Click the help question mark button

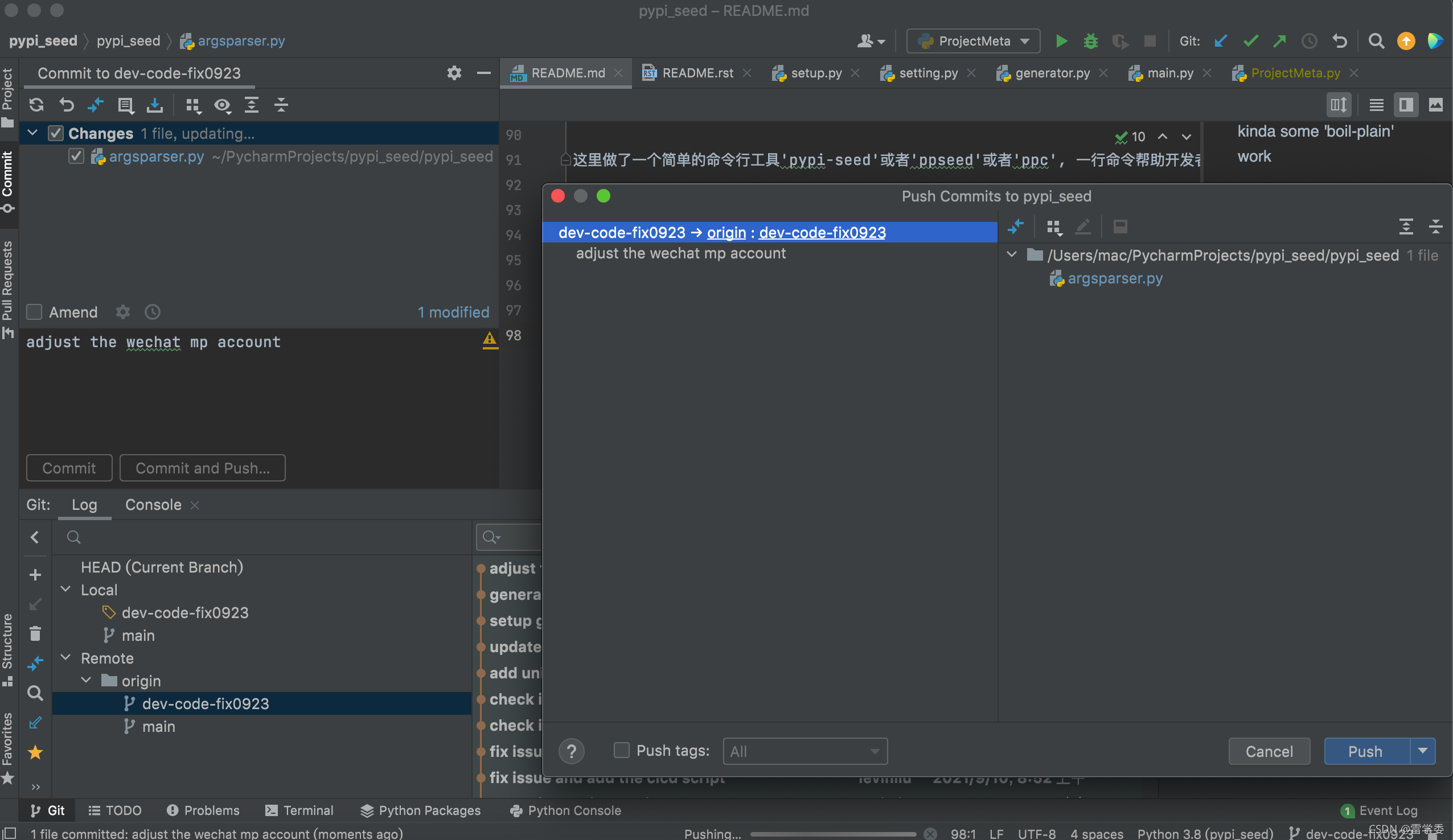pos(571,751)
